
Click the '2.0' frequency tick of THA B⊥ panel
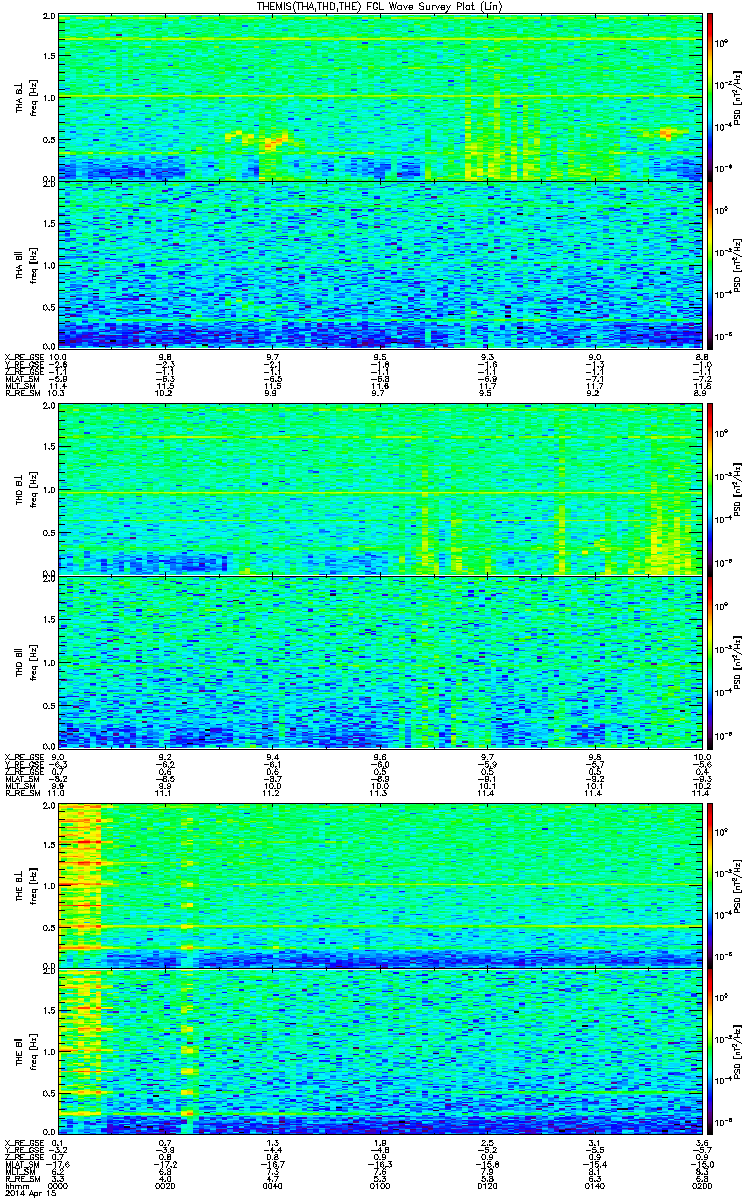click(x=49, y=17)
